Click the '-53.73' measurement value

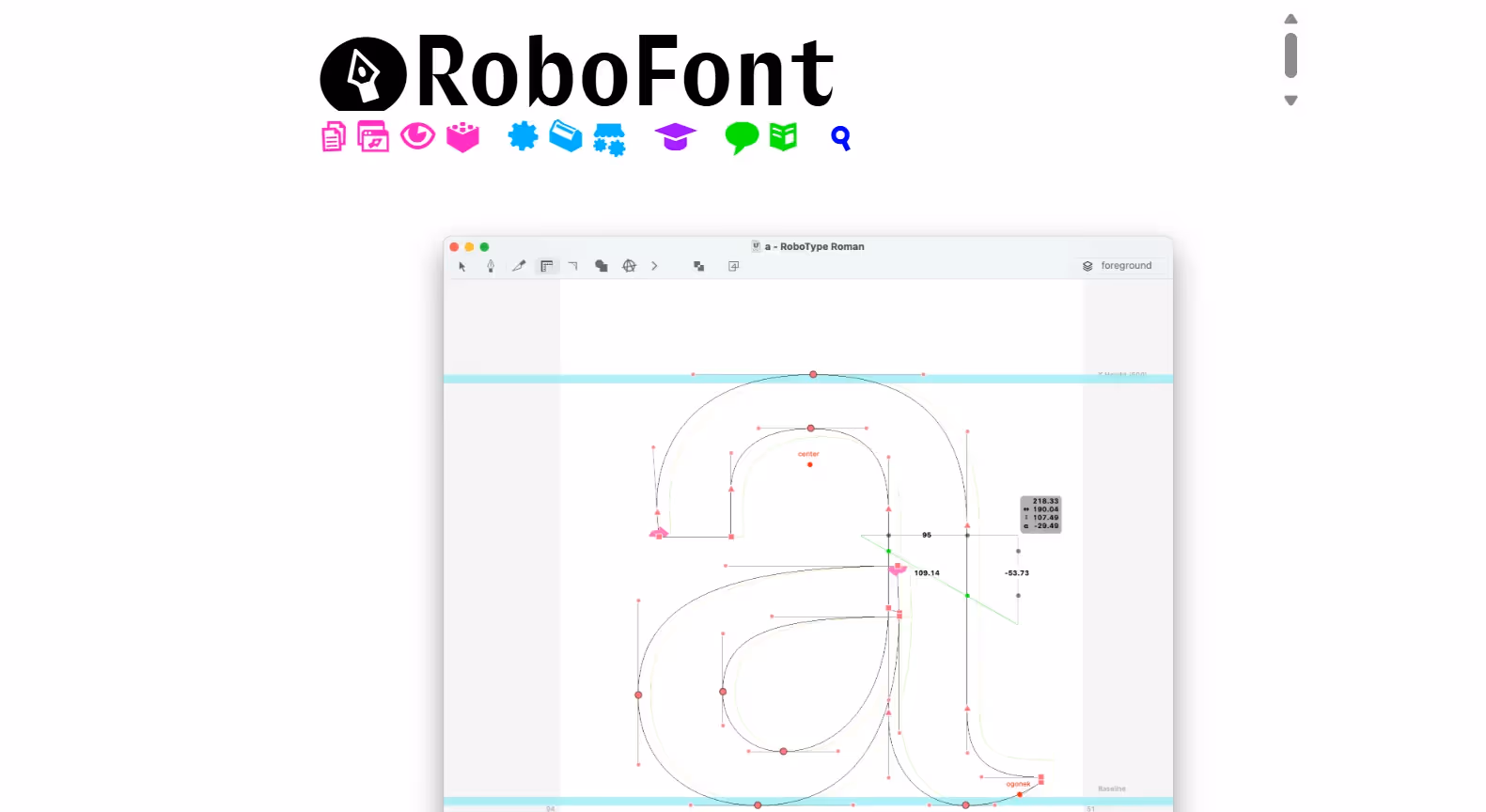(1016, 572)
